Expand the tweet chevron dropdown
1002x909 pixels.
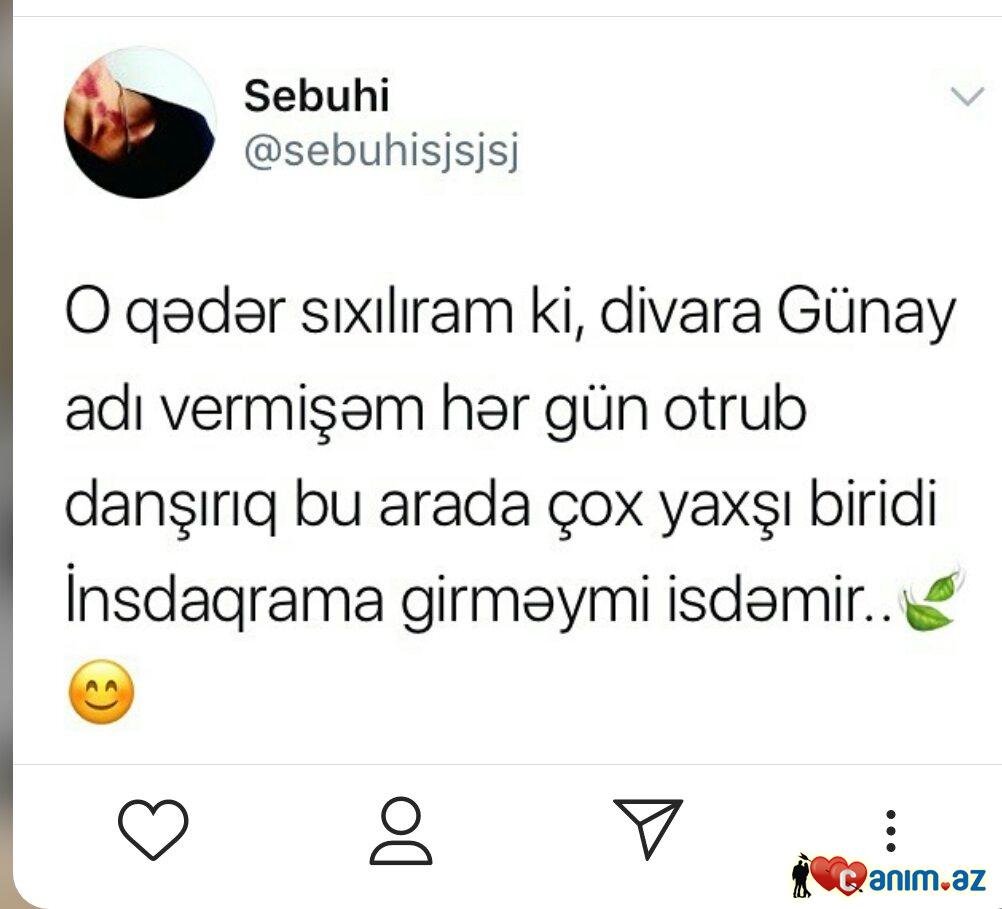coord(967,97)
